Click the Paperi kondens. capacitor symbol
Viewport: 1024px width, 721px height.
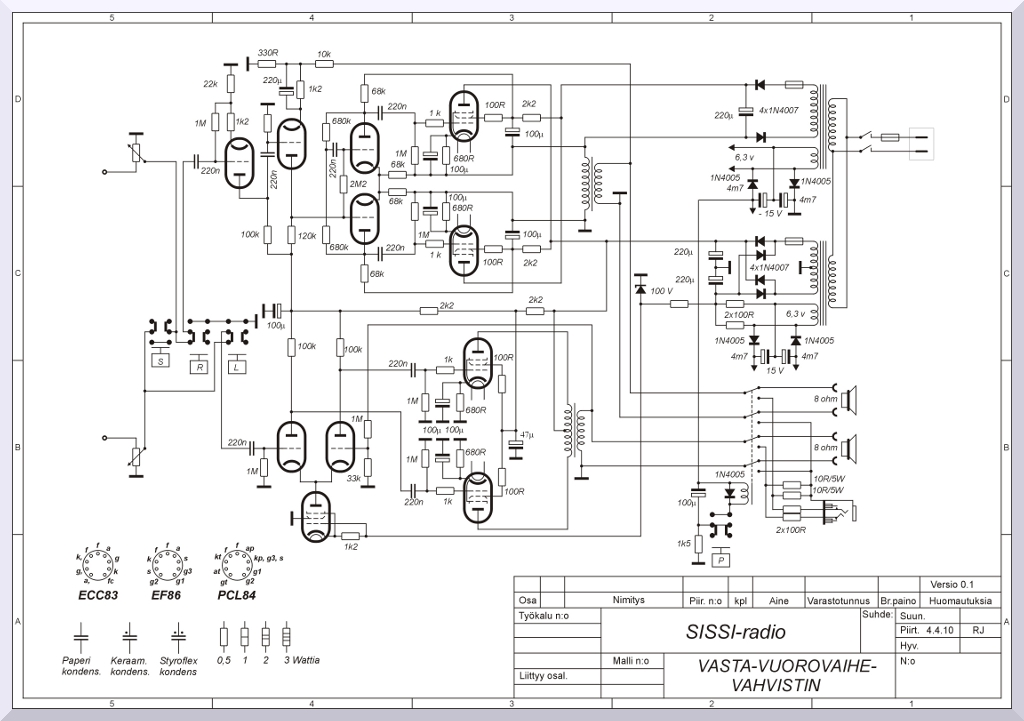(x=81, y=634)
